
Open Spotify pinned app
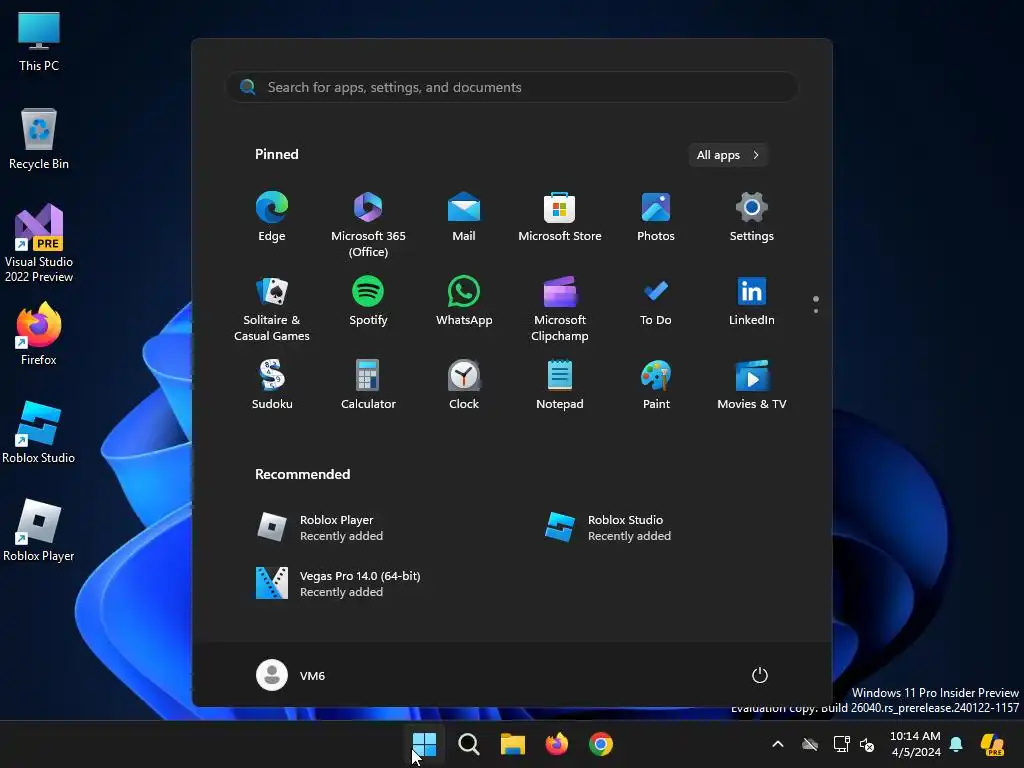pos(368,301)
